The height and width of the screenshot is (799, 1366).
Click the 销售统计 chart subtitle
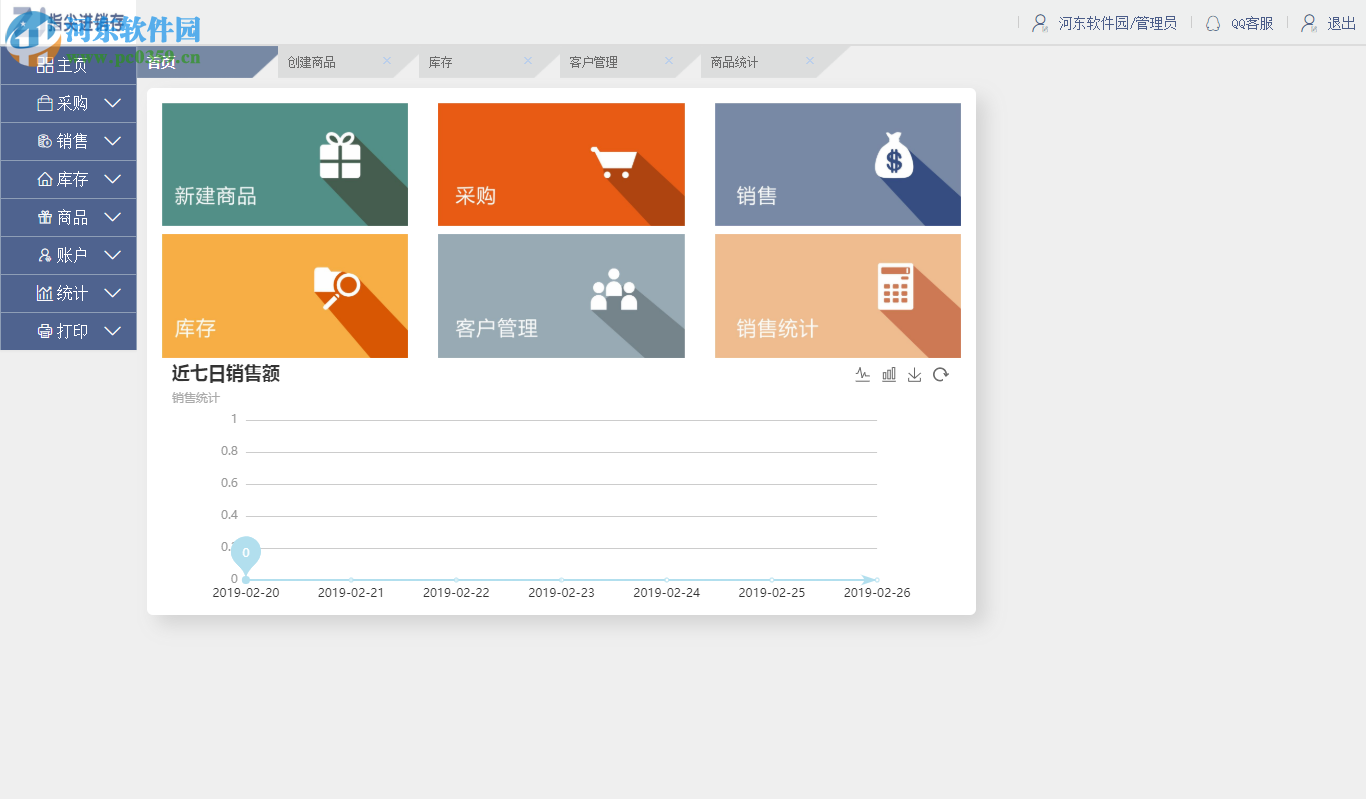click(195, 398)
